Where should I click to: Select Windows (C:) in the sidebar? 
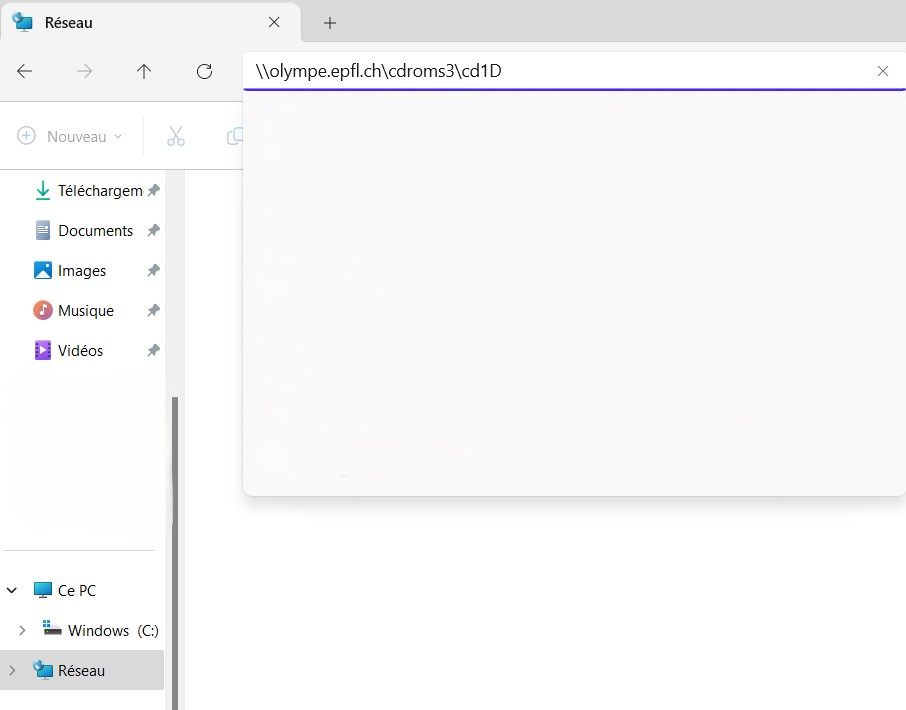coord(100,630)
